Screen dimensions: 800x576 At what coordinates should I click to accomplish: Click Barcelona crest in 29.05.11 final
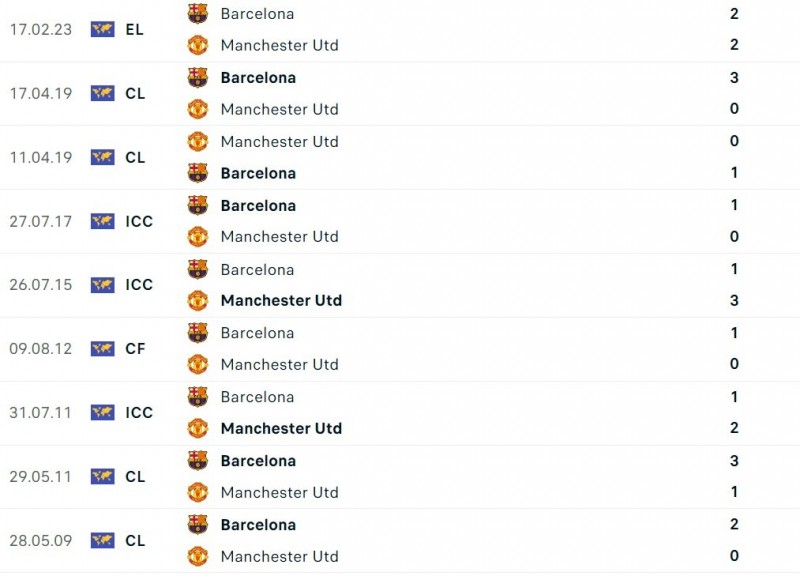click(198, 460)
